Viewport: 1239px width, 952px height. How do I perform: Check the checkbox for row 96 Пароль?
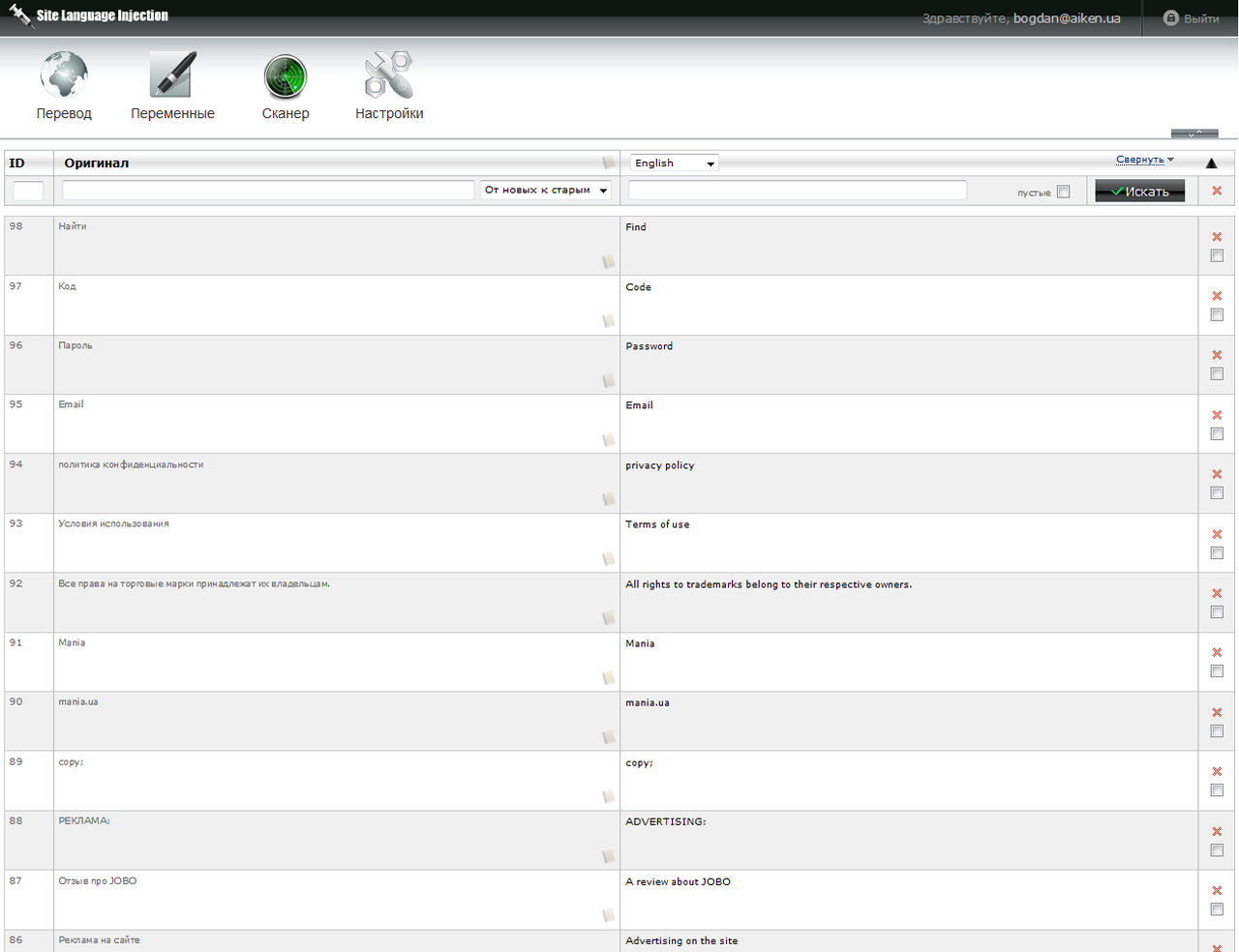pos(1217,374)
